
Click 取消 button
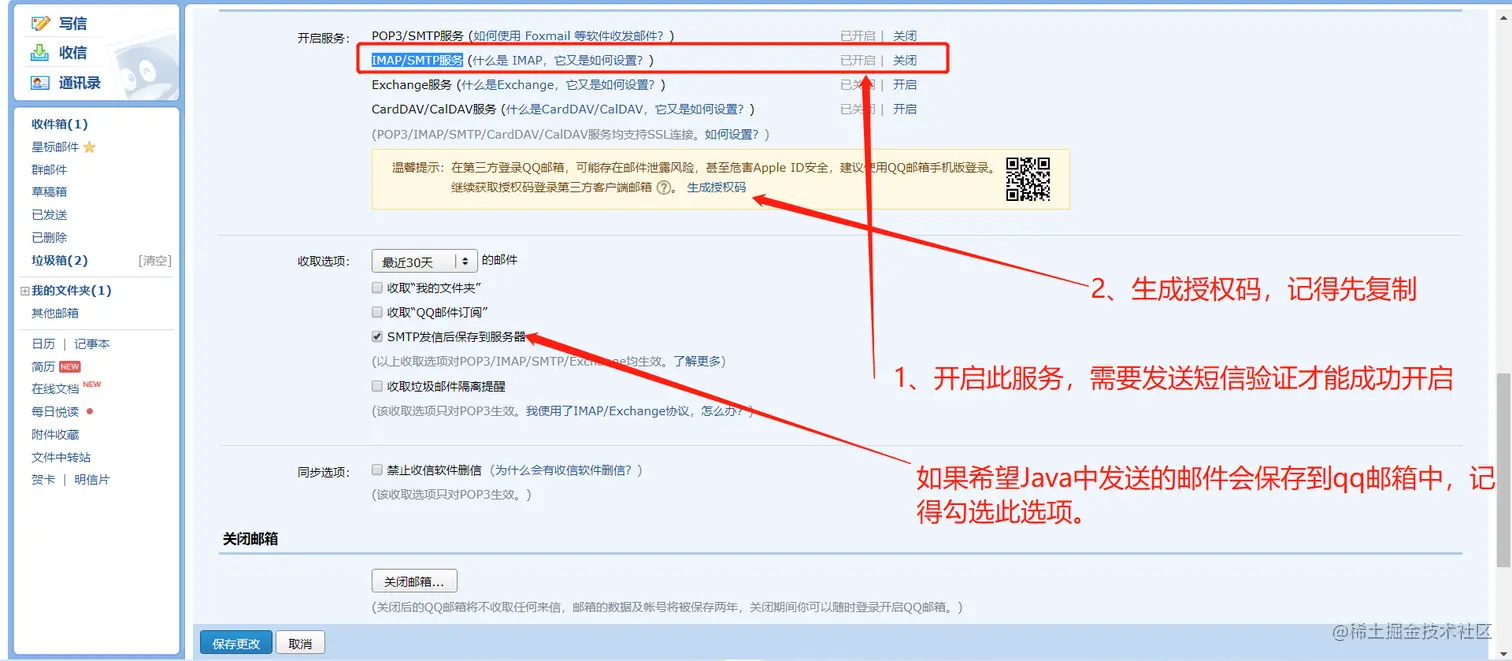[x=300, y=643]
